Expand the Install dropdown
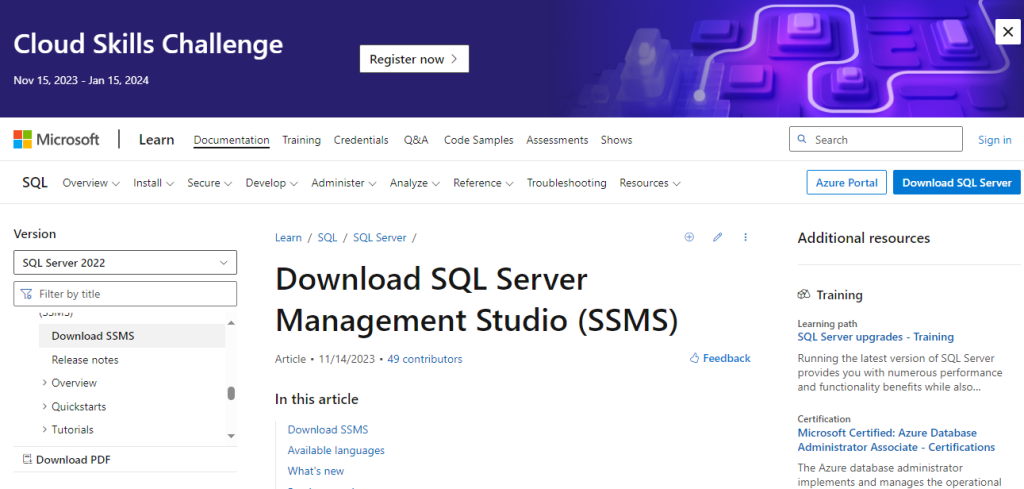Image resolution: width=1024 pixels, height=489 pixels. tap(153, 183)
